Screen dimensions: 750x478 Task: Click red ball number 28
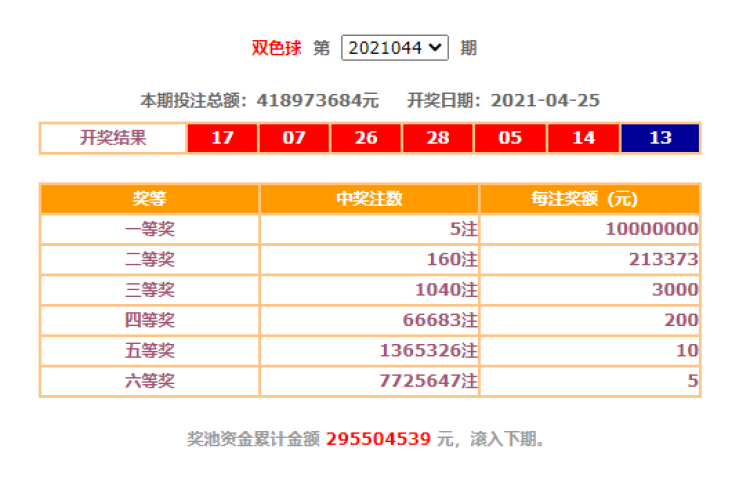point(438,138)
